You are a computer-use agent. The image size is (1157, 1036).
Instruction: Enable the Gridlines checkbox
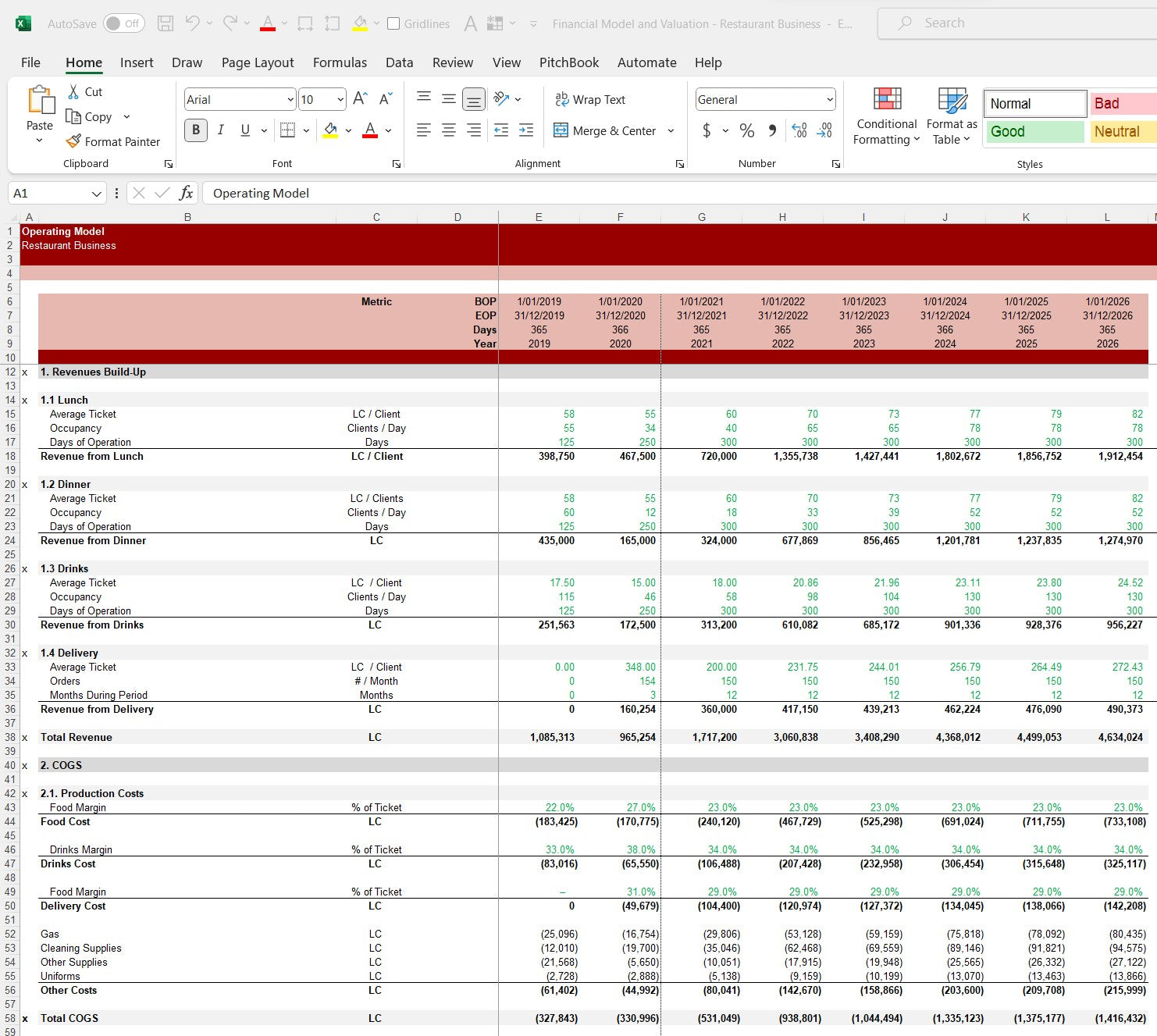[x=394, y=23]
